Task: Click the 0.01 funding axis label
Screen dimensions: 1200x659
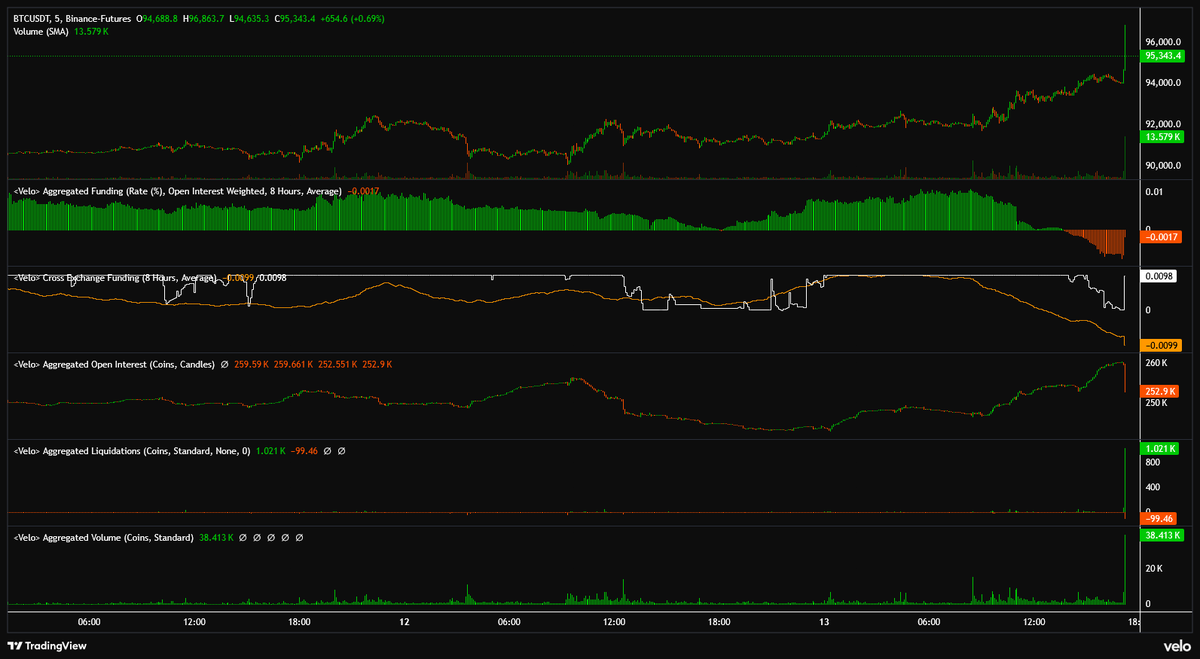Action: coord(1154,191)
